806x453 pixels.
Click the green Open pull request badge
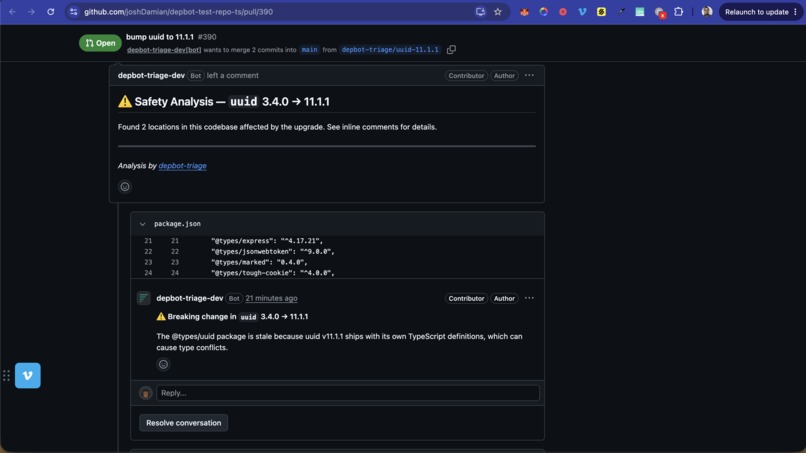tap(100, 43)
